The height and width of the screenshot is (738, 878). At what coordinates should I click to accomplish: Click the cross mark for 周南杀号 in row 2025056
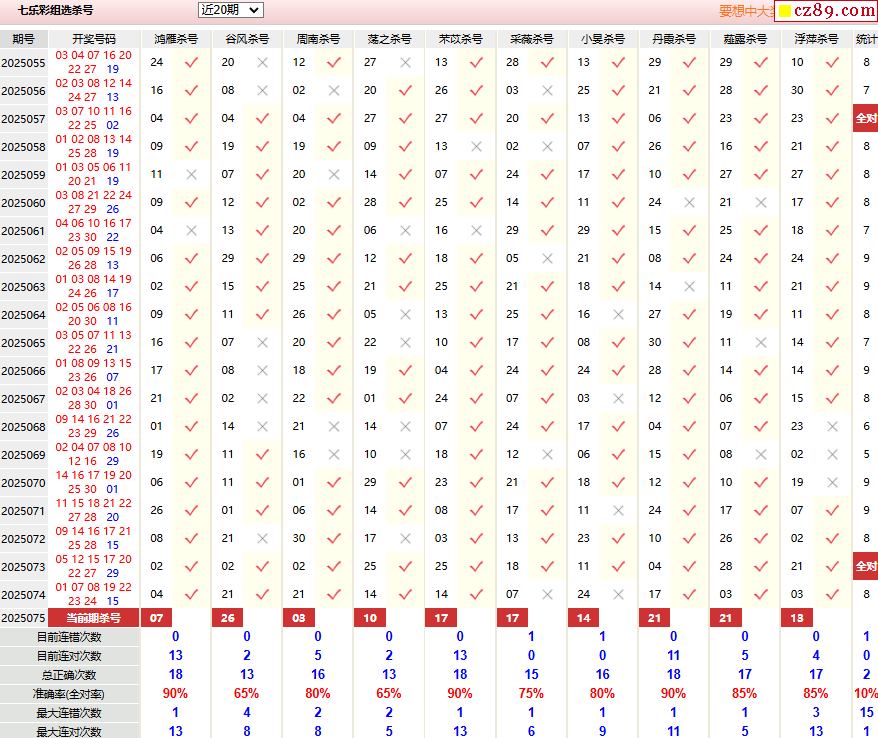tap(334, 90)
